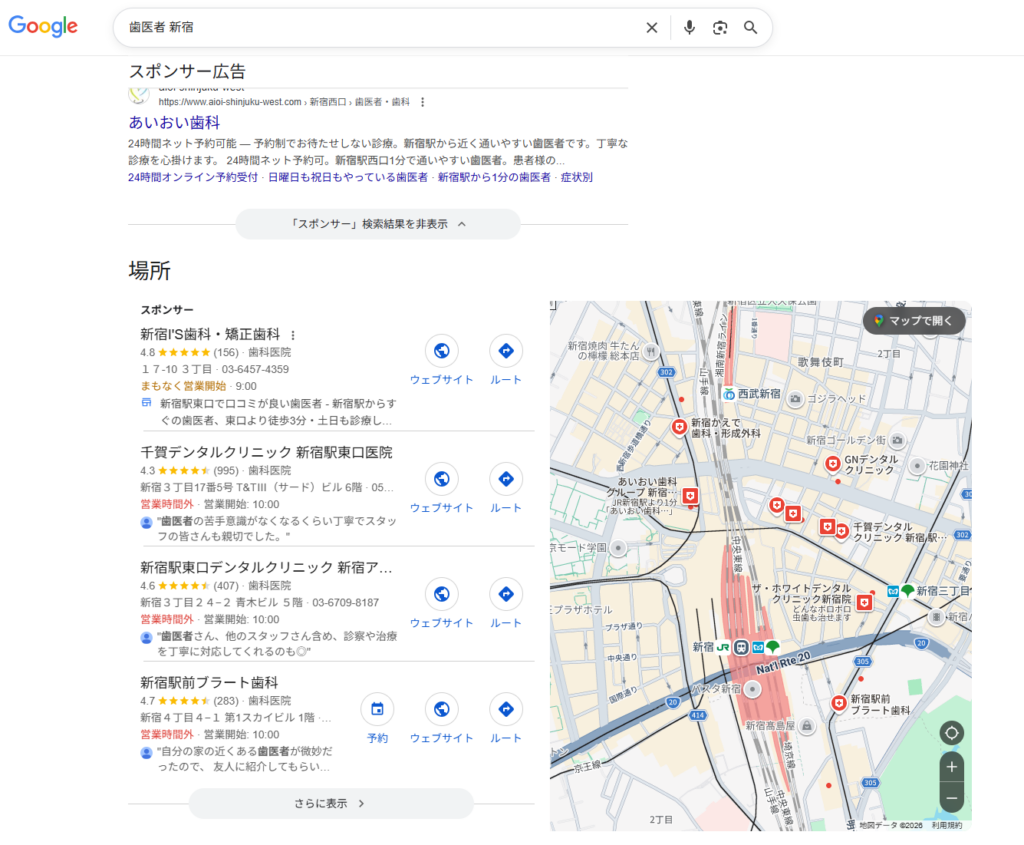Open 予約 booking for 新宿駅前ブラート歯科
Viewport: 1024px width, 845px height.
point(378,708)
